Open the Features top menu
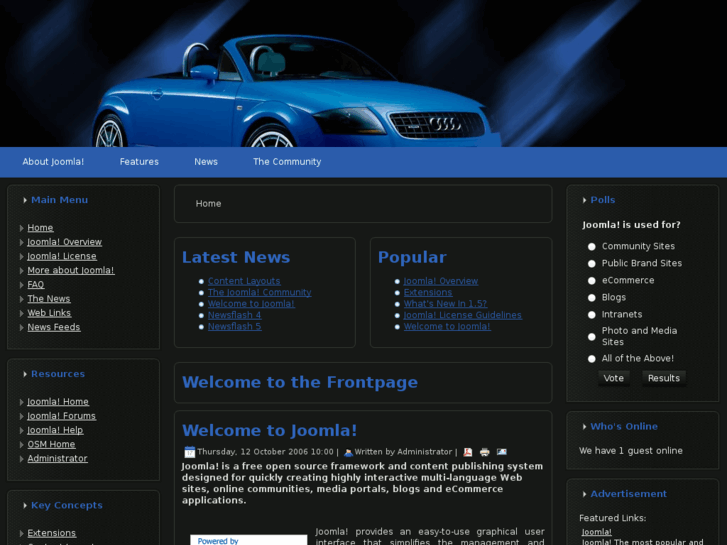The width and height of the screenshot is (727, 545). point(139,162)
